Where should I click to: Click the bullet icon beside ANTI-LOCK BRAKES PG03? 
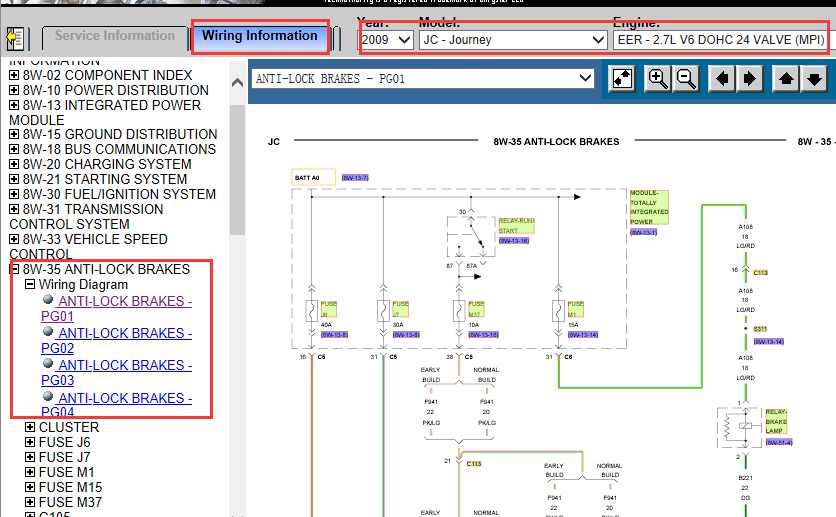48,363
